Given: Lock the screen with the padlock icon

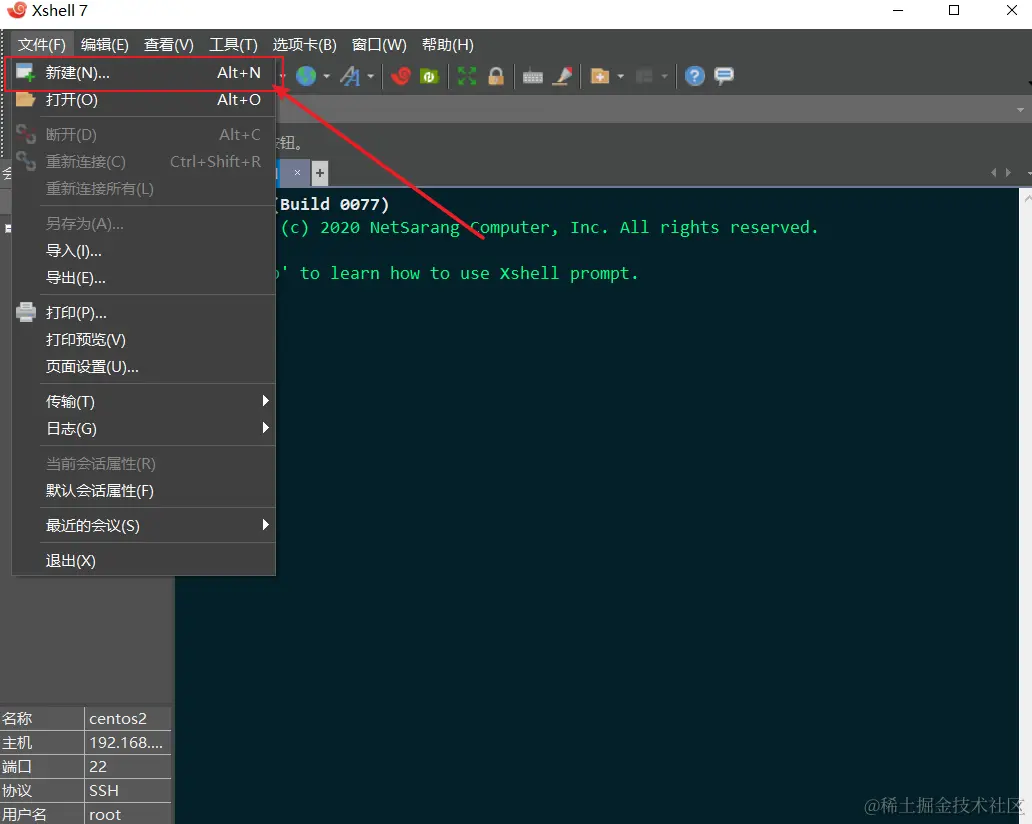Looking at the screenshot, I should click(496, 76).
